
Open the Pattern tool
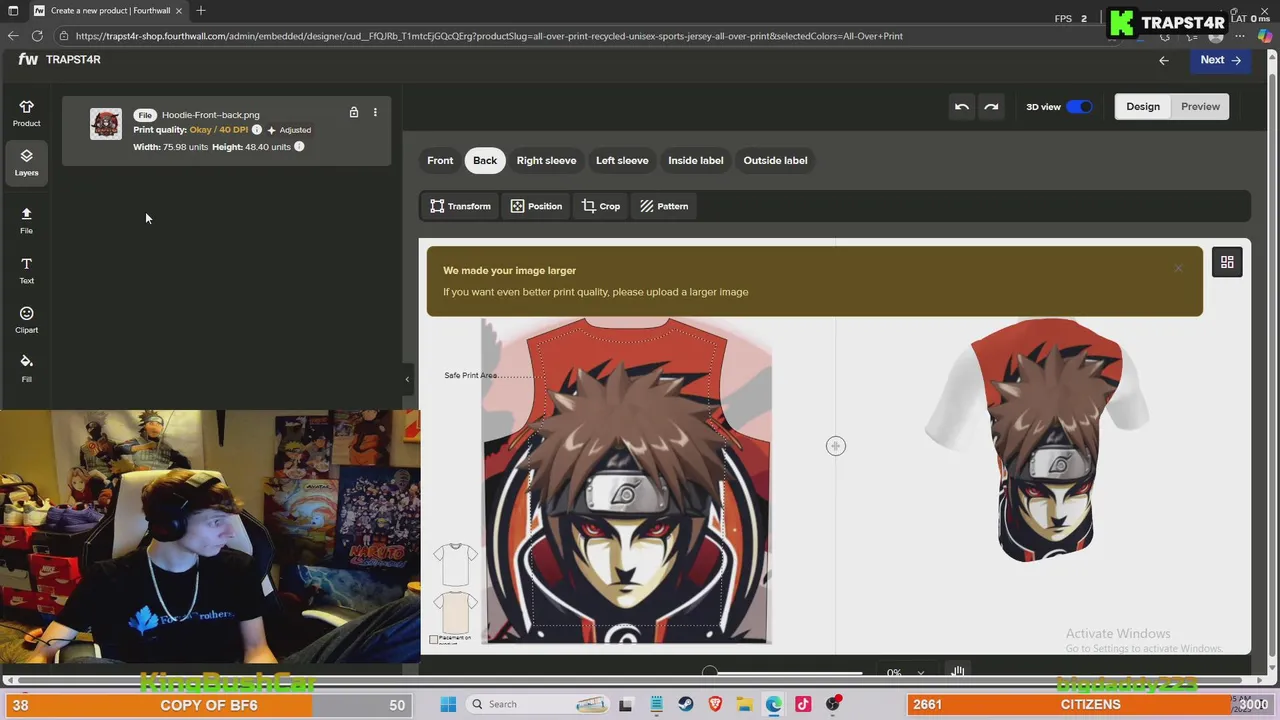pyautogui.click(x=664, y=206)
